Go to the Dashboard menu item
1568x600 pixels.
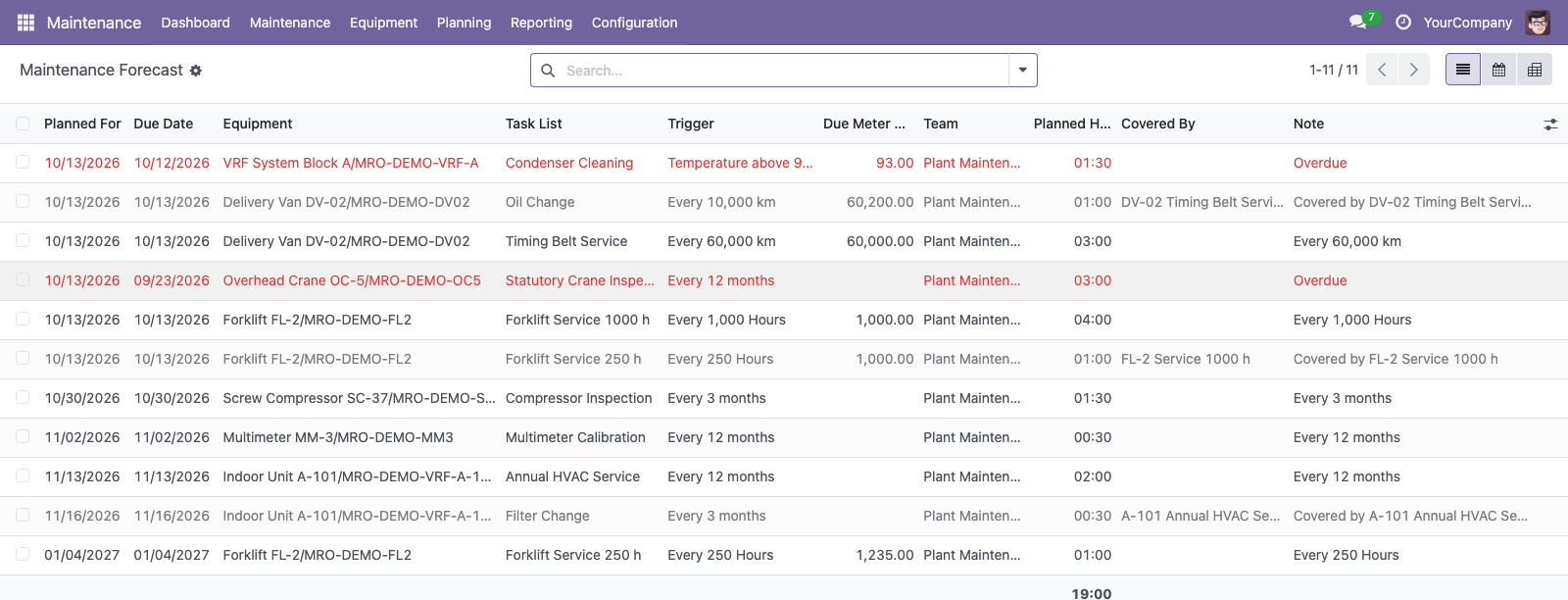195,23
